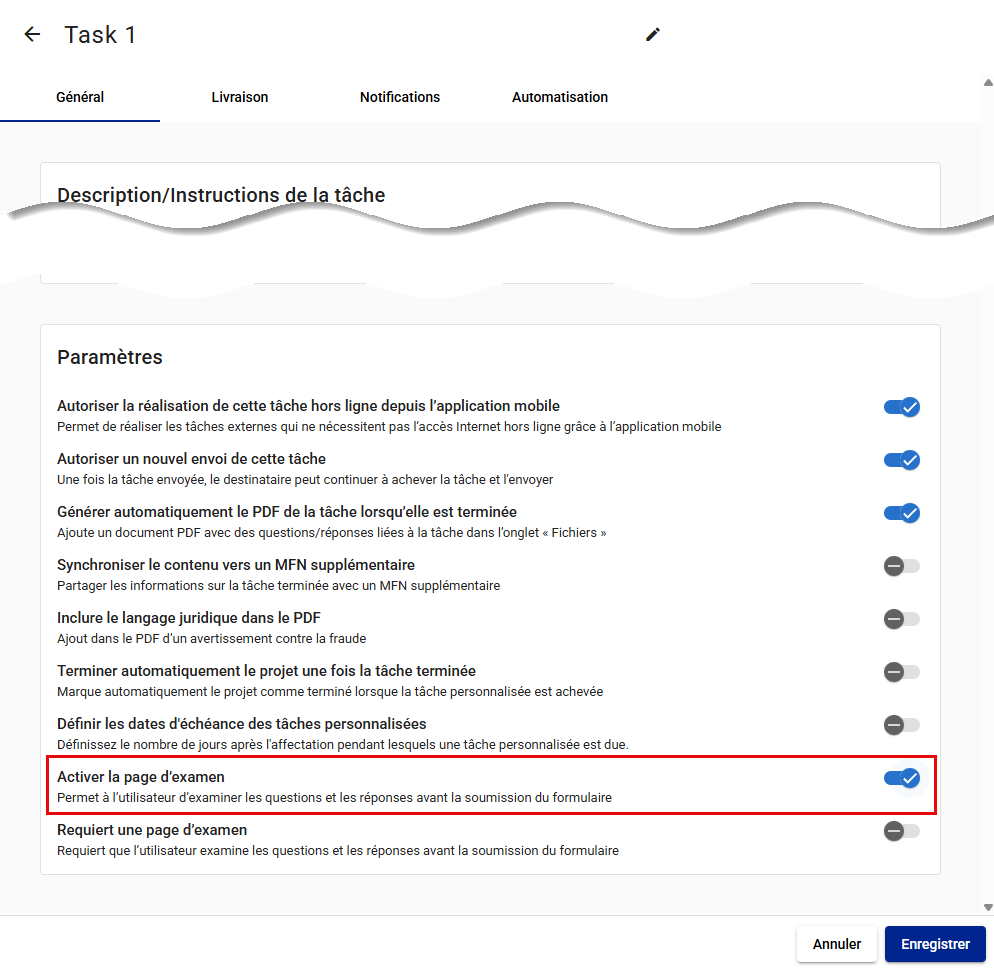
Task: Open the Général tab
Action: [x=80, y=97]
